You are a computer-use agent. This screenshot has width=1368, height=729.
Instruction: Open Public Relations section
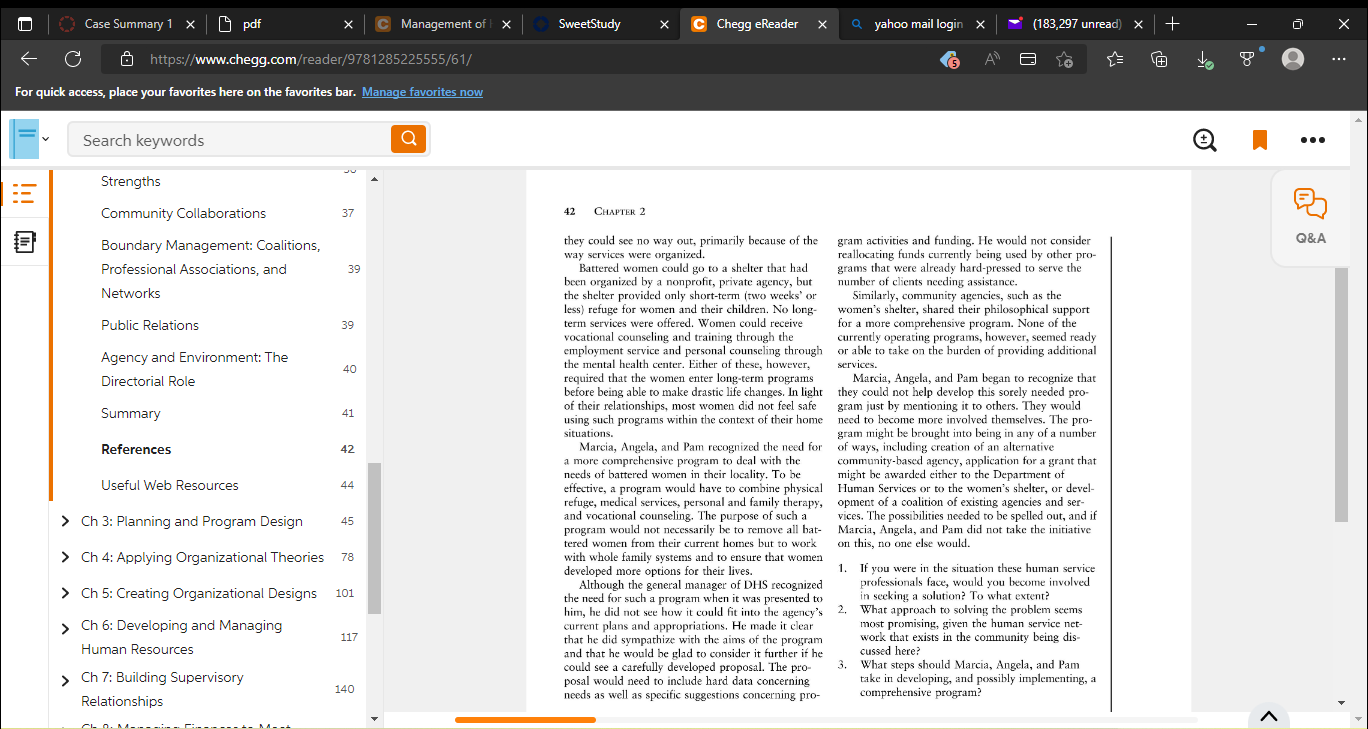(x=150, y=325)
